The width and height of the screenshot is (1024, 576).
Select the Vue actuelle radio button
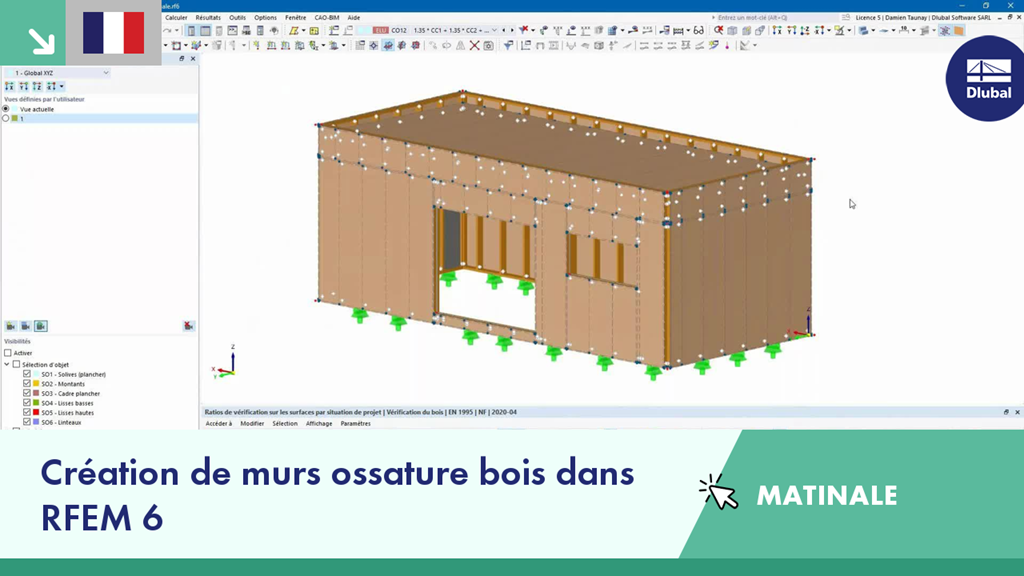pyautogui.click(x=6, y=109)
